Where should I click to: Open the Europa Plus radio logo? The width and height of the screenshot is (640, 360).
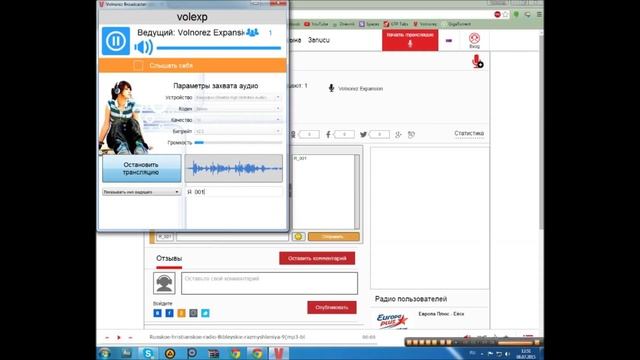(391, 320)
